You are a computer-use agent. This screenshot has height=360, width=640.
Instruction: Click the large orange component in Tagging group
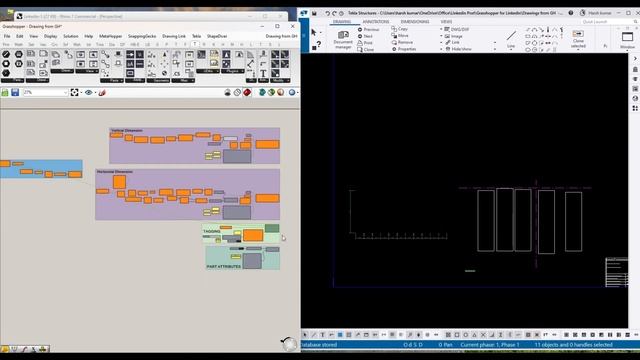(x=253, y=236)
